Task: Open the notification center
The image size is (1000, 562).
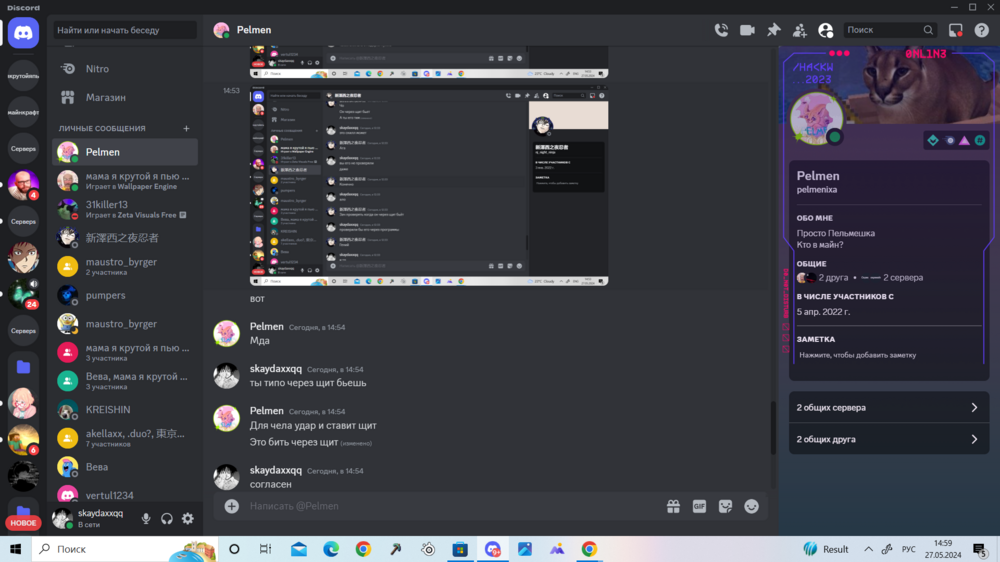Action: pos(981,549)
